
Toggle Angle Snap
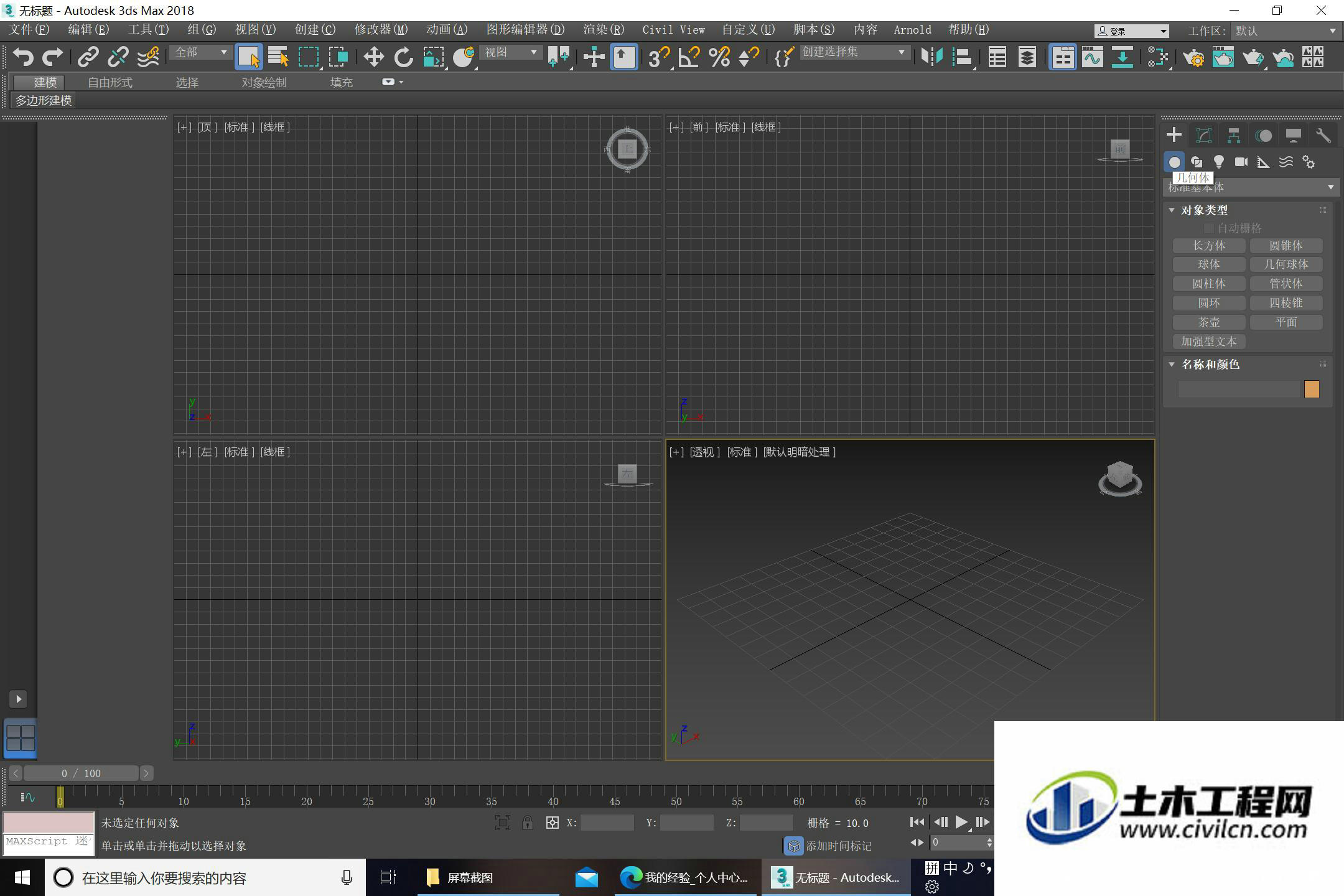(x=689, y=57)
